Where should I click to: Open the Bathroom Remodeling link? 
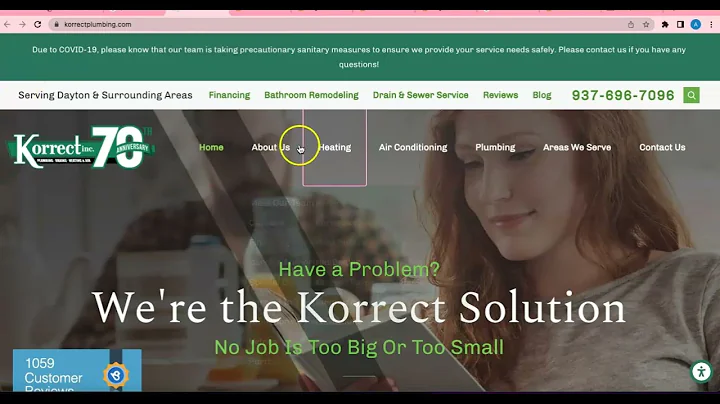311,95
